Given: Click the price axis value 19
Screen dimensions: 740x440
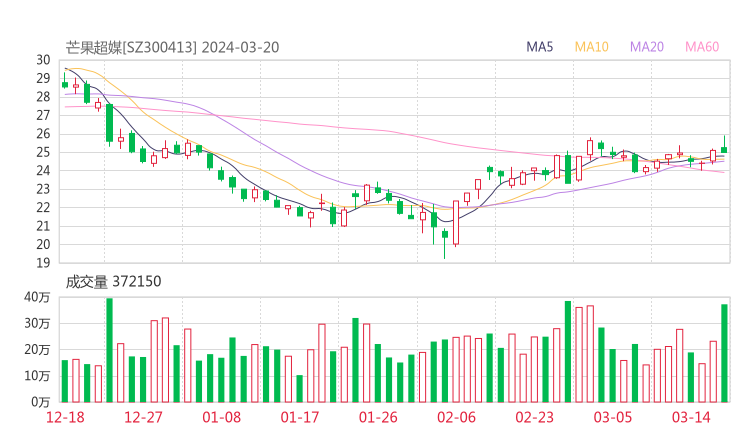Looking at the screenshot, I should (x=43, y=263).
